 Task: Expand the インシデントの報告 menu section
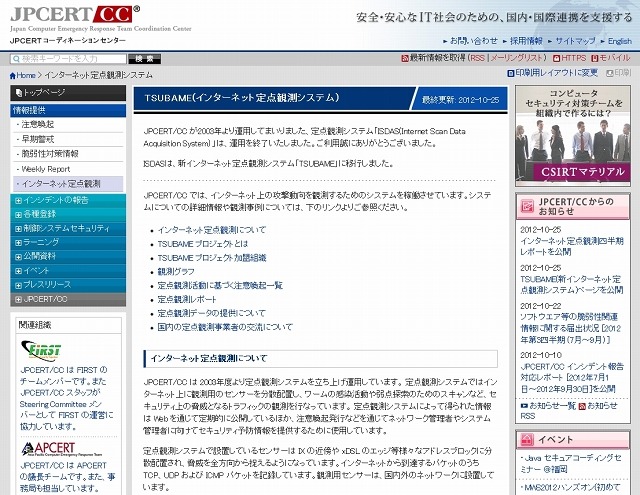pos(68,200)
